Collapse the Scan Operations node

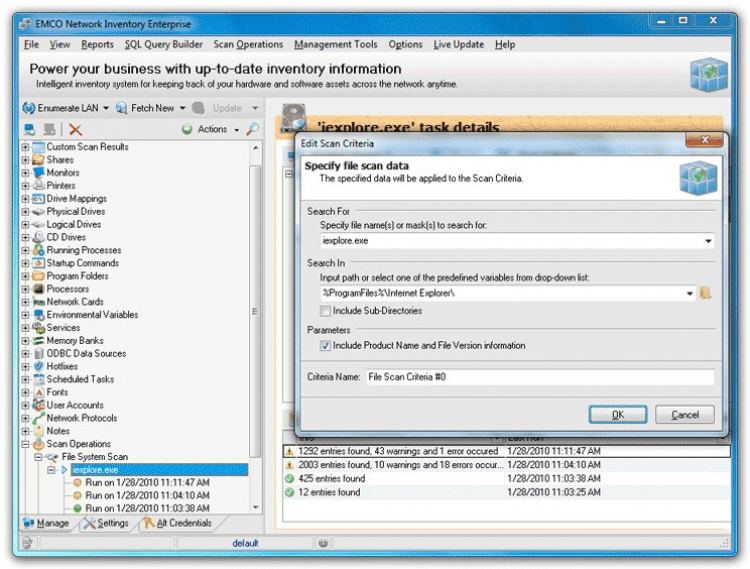click(x=25, y=444)
